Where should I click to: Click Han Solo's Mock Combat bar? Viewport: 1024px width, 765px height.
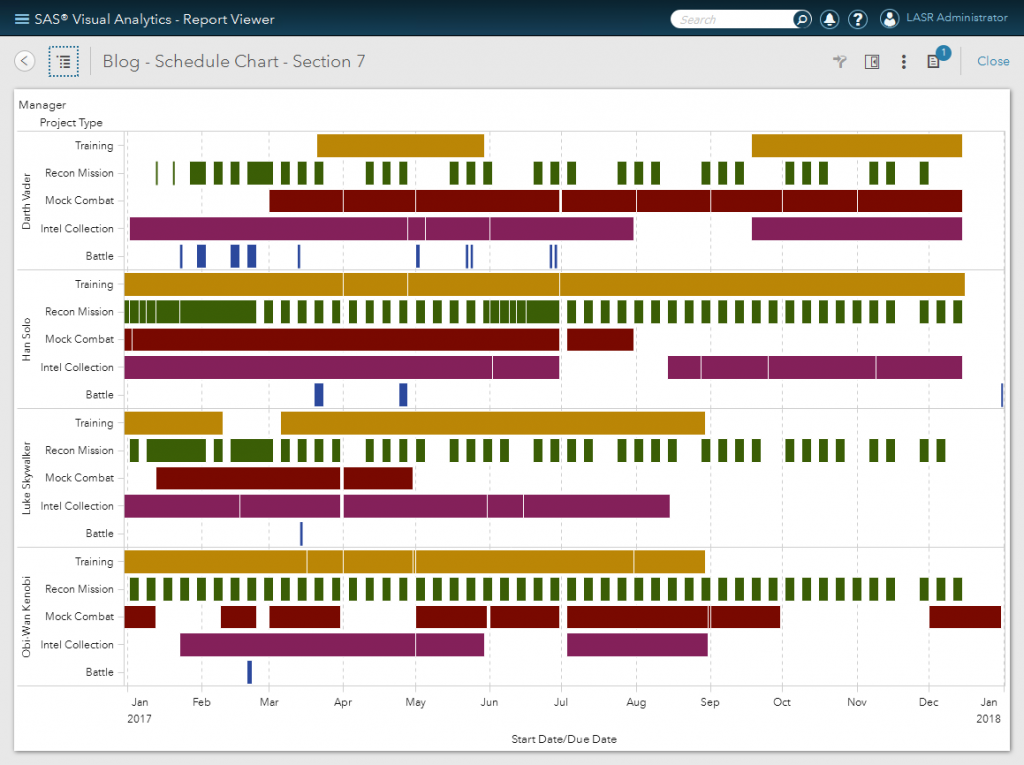click(345, 339)
